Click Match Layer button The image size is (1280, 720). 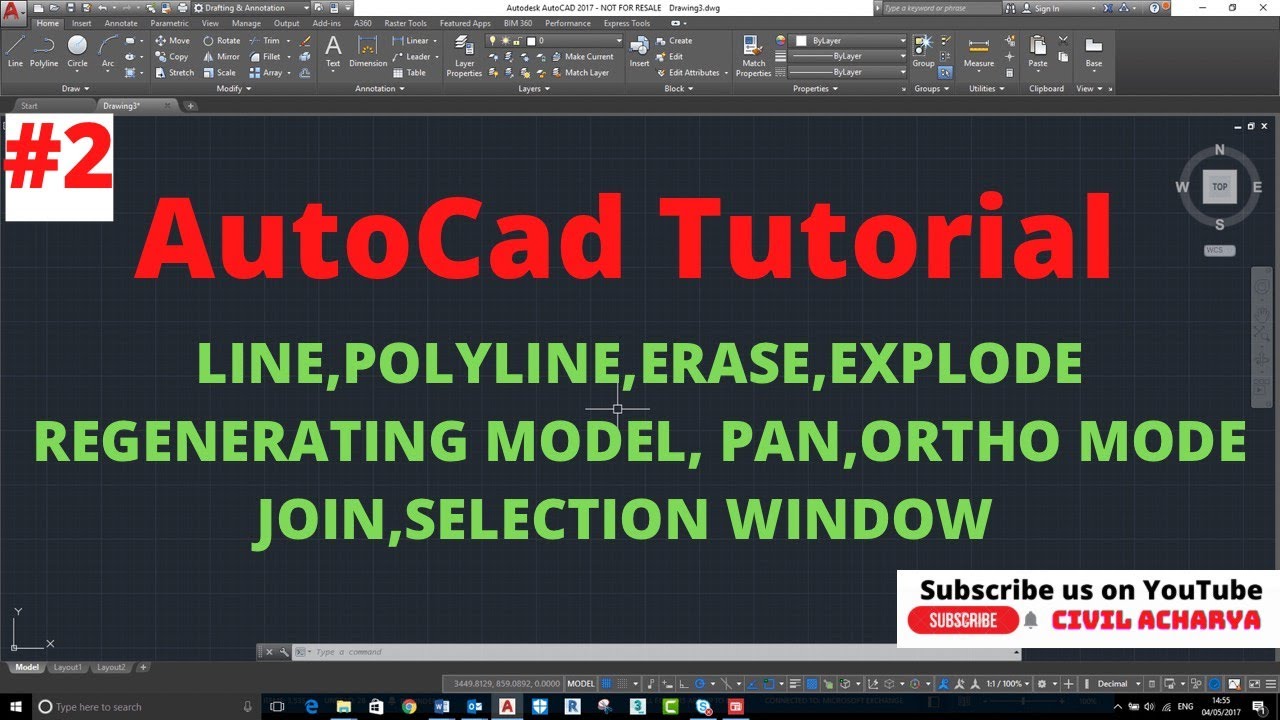(x=580, y=73)
